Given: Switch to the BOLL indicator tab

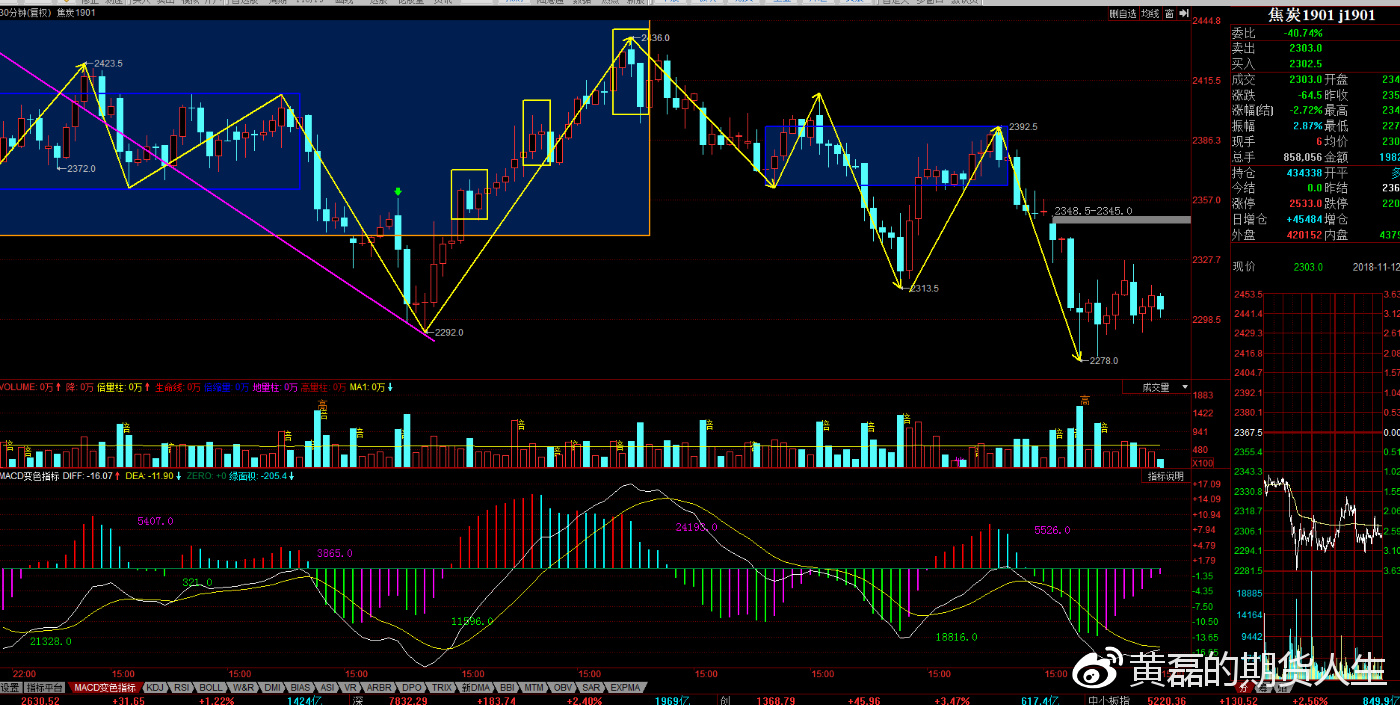Looking at the screenshot, I should pyautogui.click(x=210, y=688).
